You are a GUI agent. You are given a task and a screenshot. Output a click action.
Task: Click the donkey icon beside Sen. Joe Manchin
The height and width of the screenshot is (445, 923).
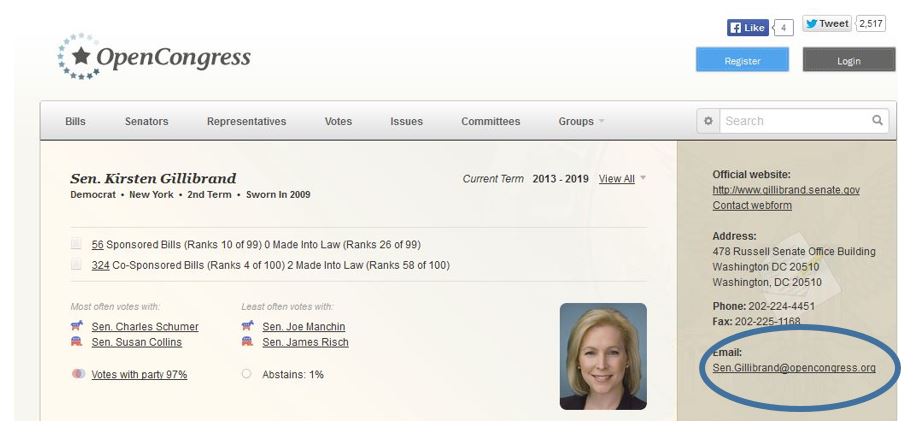tap(248, 326)
